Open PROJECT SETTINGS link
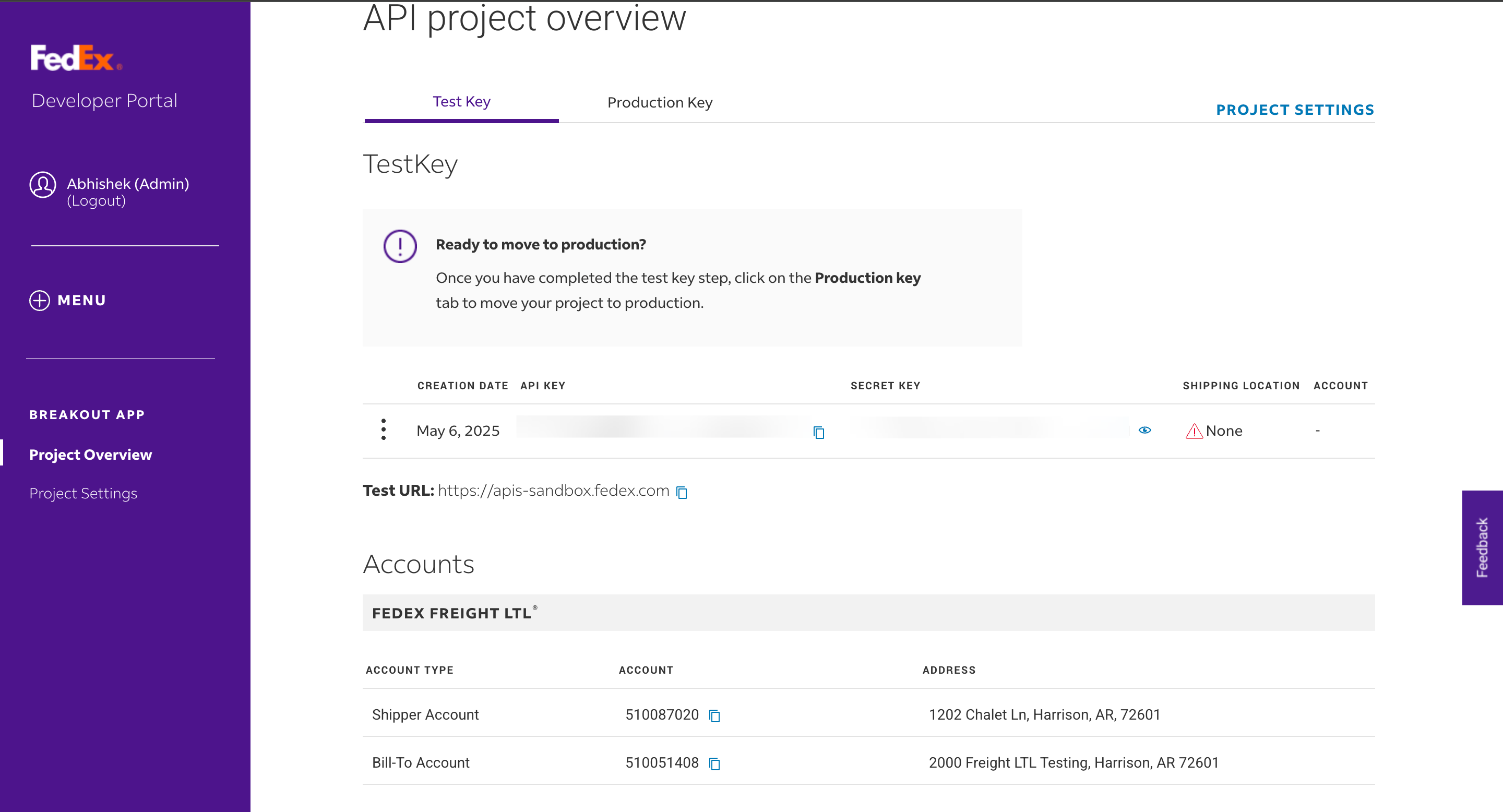The height and width of the screenshot is (812, 1503). point(1295,110)
